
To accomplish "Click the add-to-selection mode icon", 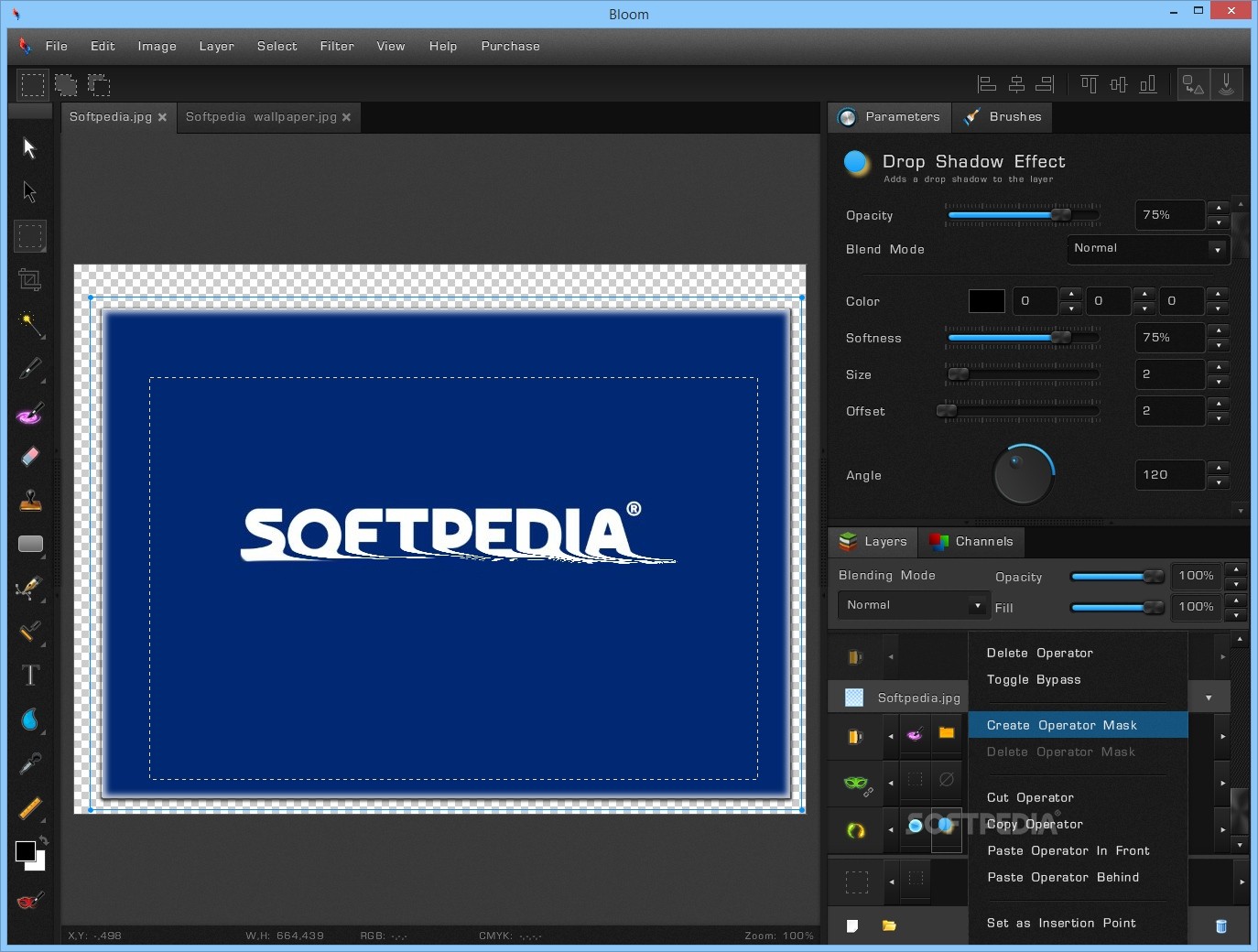I will (x=66, y=85).
